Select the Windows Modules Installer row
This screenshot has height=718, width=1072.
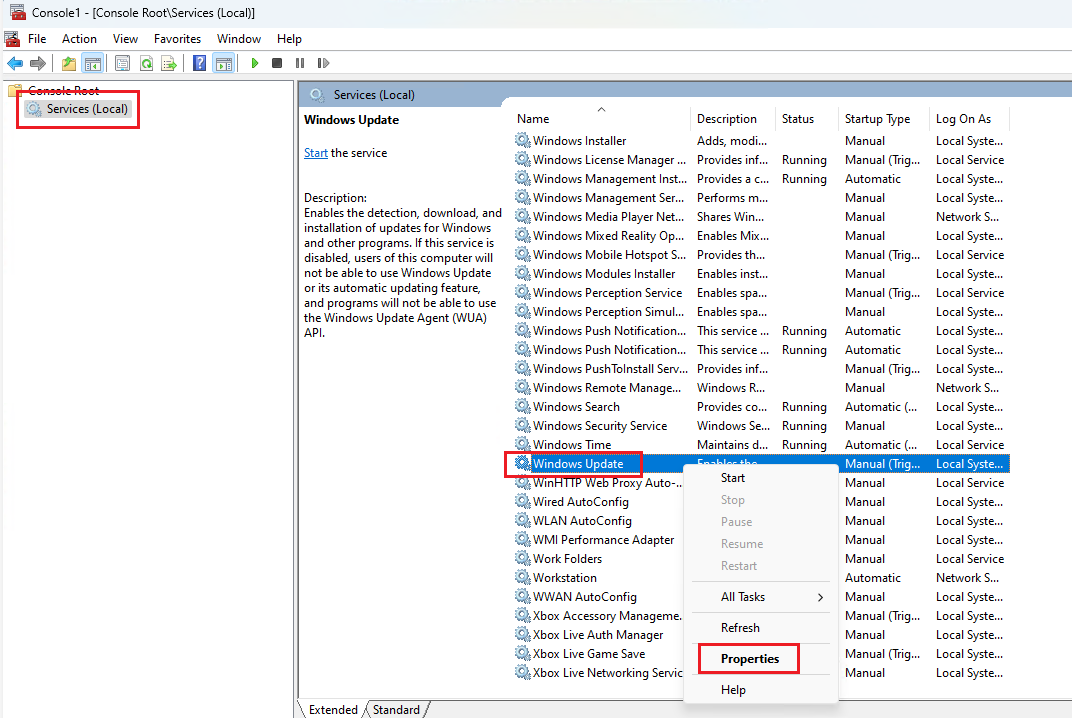(x=760, y=274)
